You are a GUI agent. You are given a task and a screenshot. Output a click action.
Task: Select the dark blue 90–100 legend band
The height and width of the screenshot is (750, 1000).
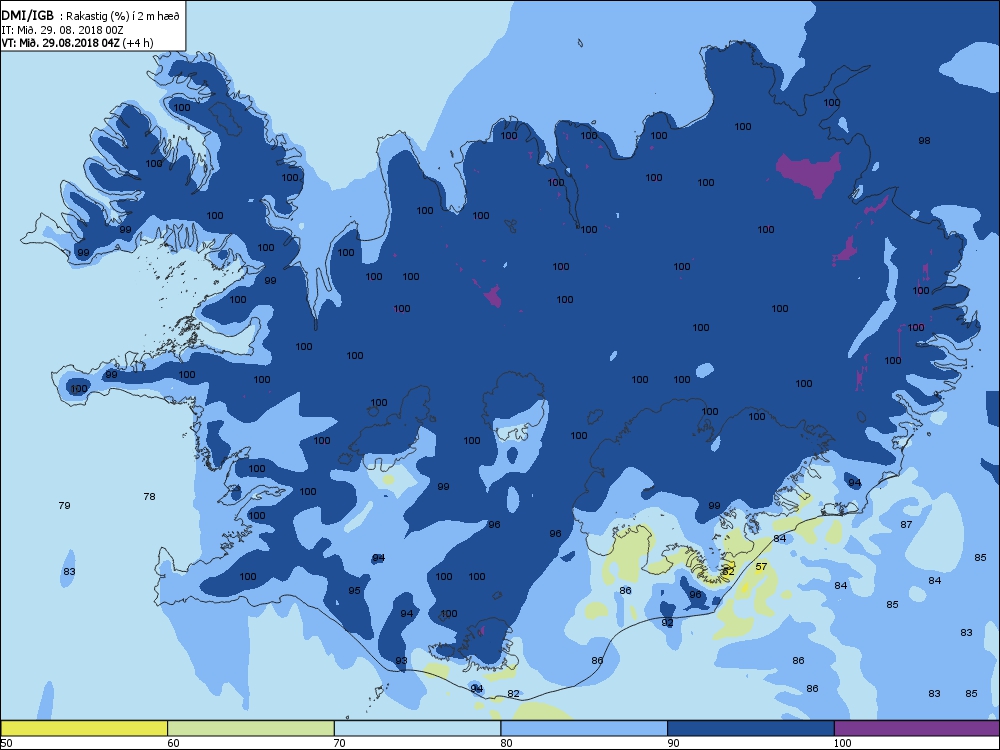pos(751,728)
